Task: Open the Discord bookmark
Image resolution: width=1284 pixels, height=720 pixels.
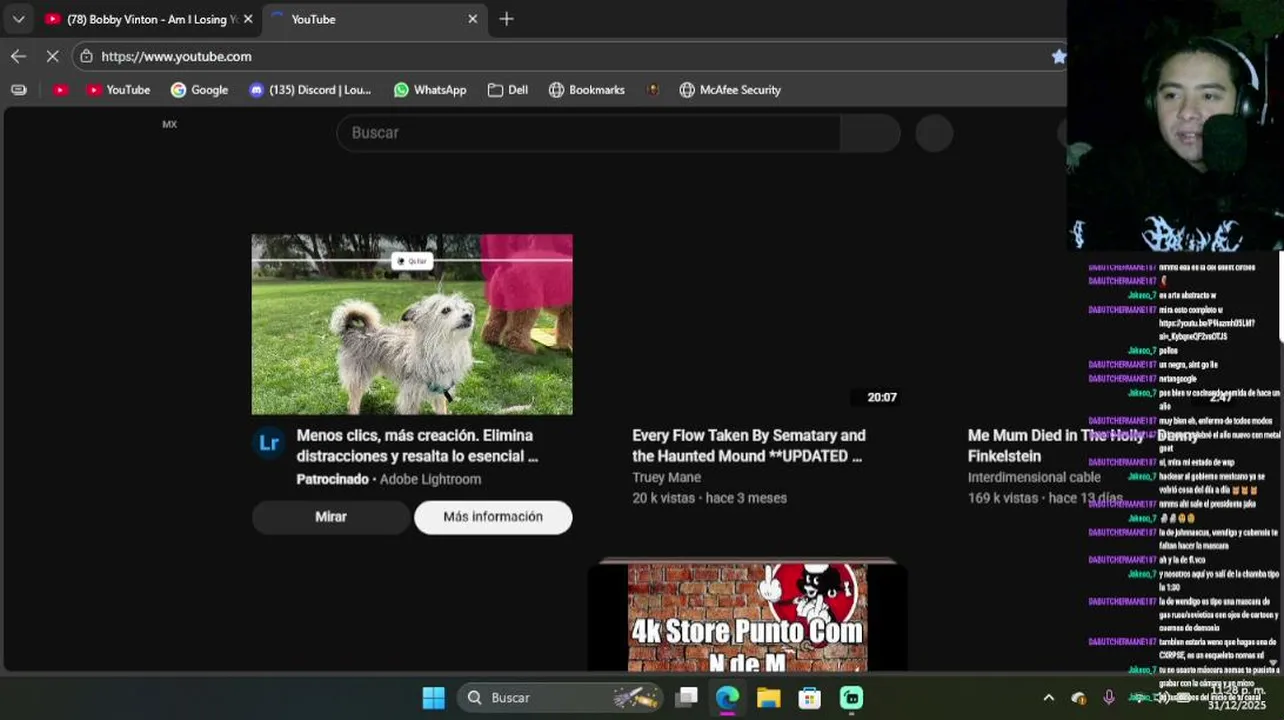Action: pos(310,90)
